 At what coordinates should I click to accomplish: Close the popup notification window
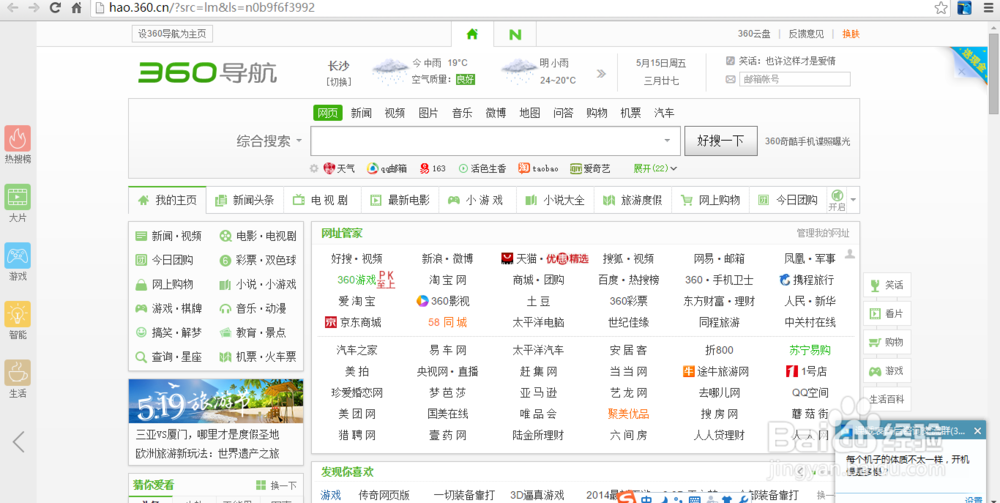click(977, 432)
